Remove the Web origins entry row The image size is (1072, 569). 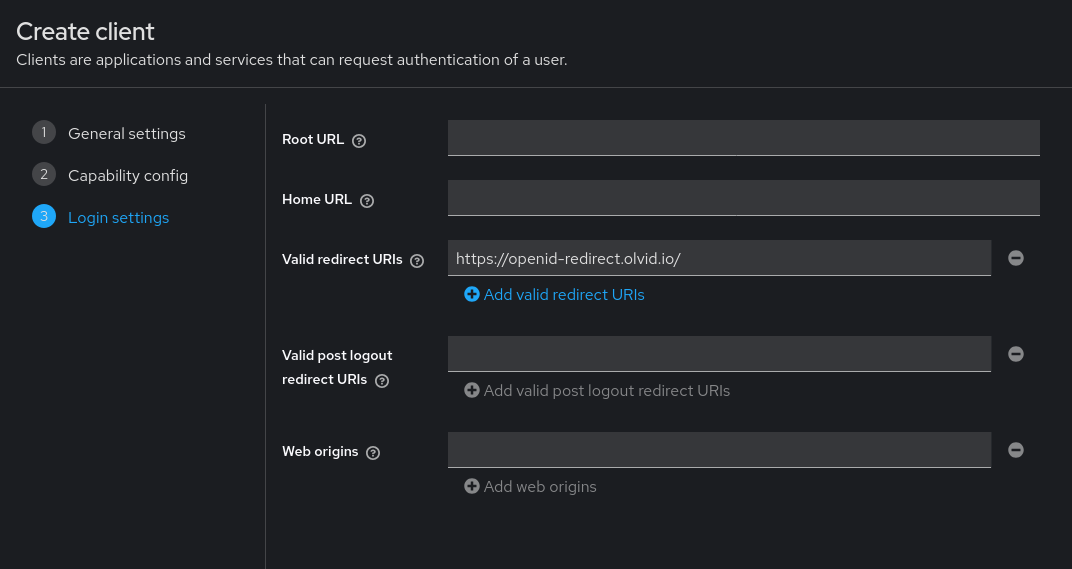pos(1016,450)
